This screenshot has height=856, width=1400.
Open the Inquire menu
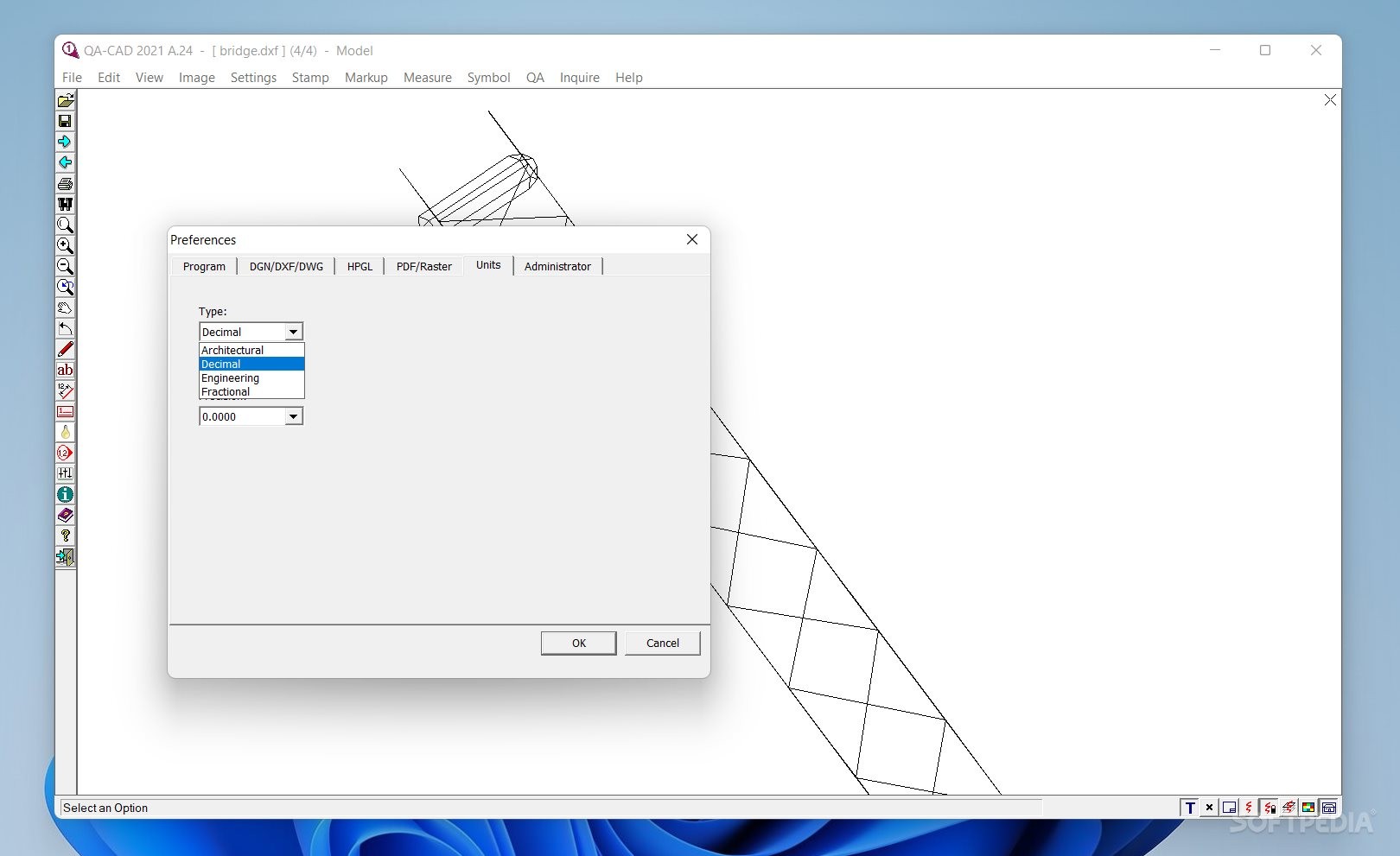pyautogui.click(x=580, y=77)
